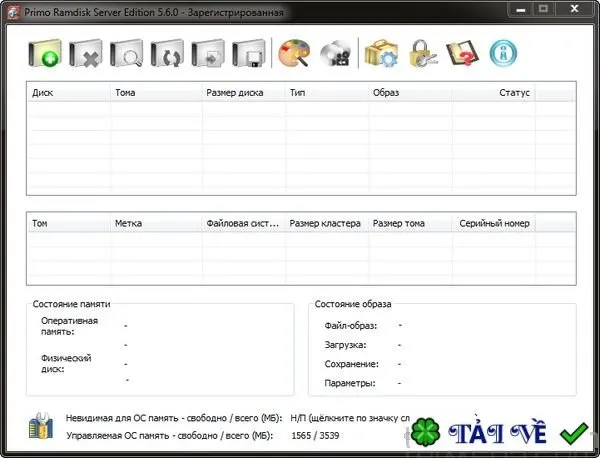The image size is (600, 458).
Task: Sort by Диск column header
Action: [x=69, y=93]
